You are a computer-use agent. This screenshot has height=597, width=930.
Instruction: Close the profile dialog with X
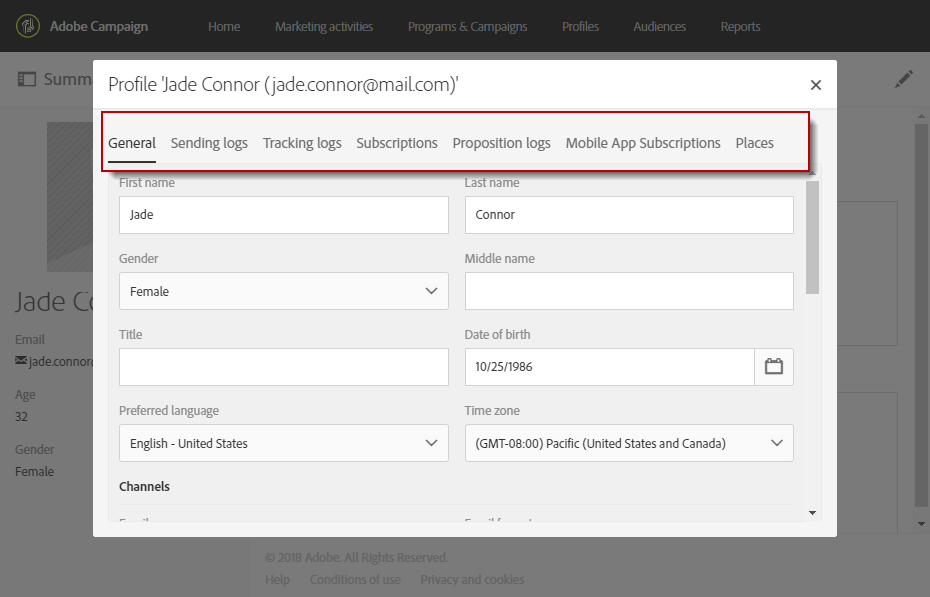(x=816, y=85)
